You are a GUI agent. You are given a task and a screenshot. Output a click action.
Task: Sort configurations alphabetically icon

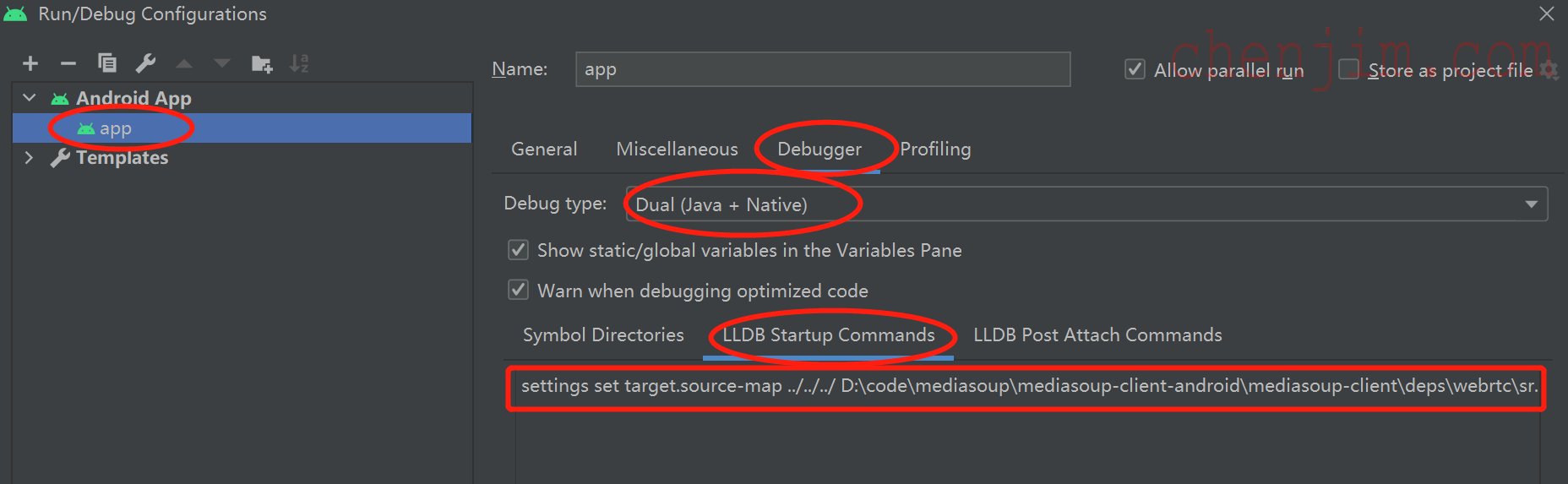pos(299,63)
